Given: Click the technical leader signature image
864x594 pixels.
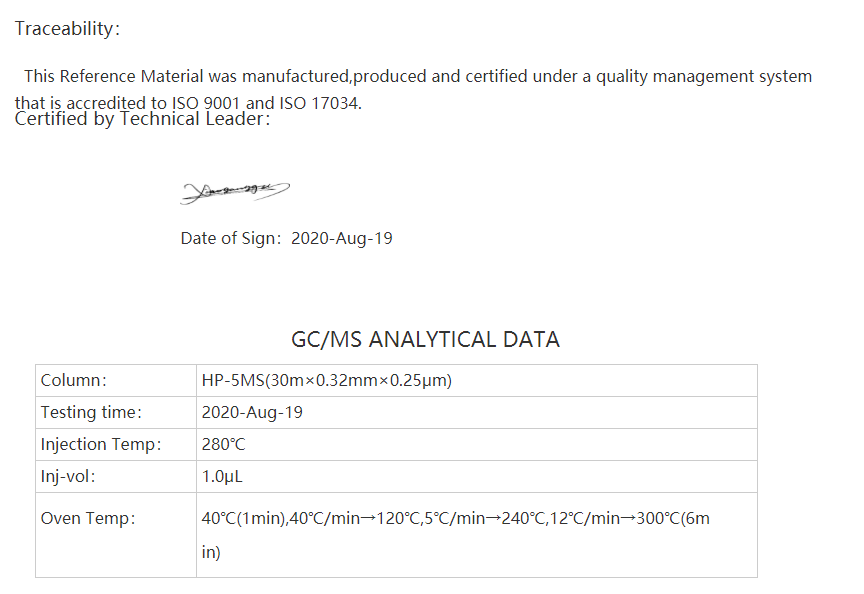Looking at the screenshot, I should [235, 192].
